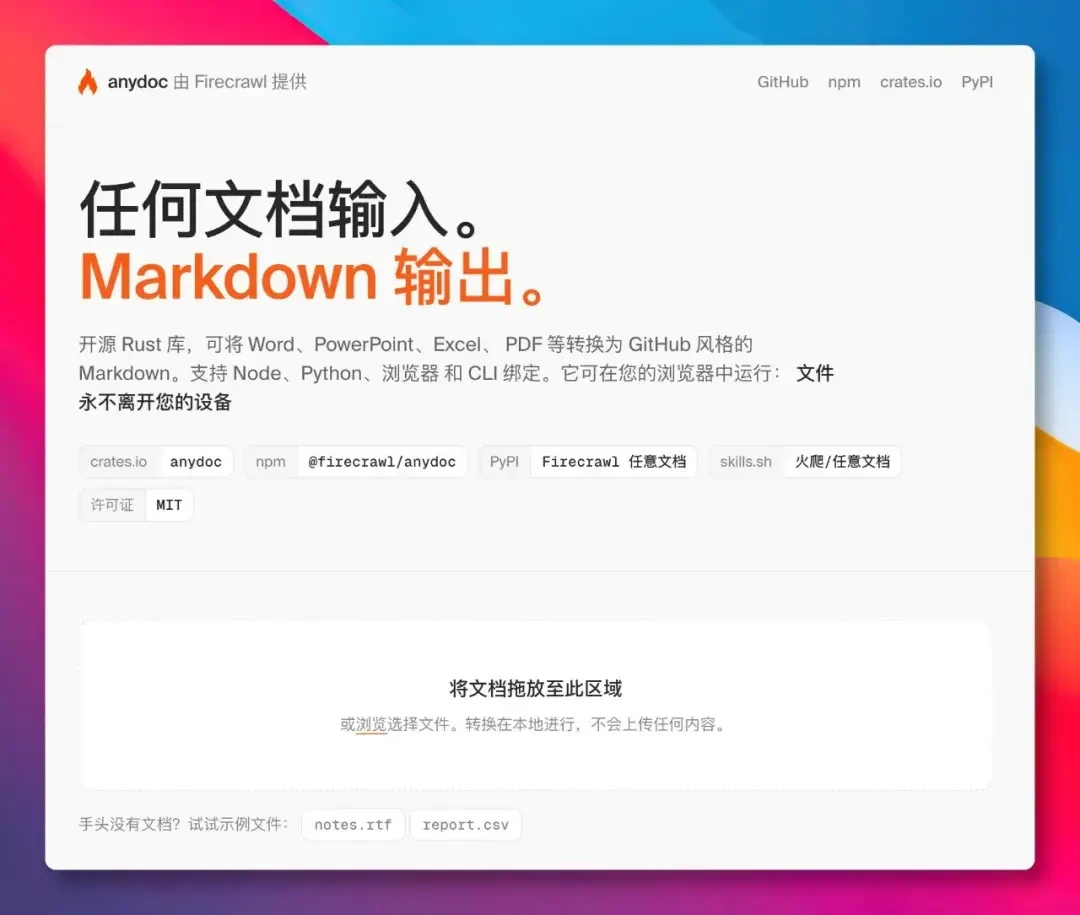
Task: Click the 浏览 link to choose a file
Action: [371, 725]
